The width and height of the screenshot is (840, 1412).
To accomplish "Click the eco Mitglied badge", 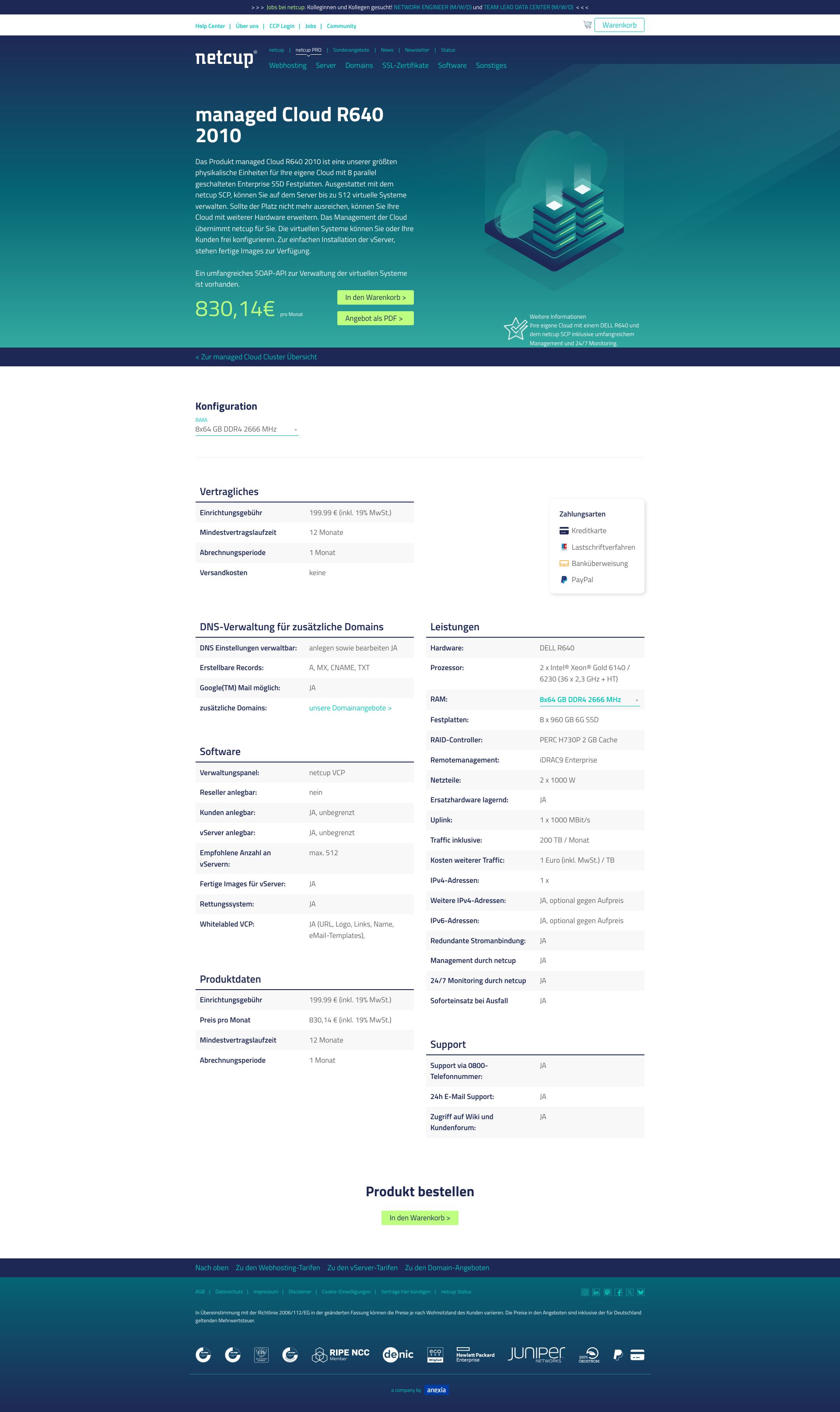I will [435, 1355].
